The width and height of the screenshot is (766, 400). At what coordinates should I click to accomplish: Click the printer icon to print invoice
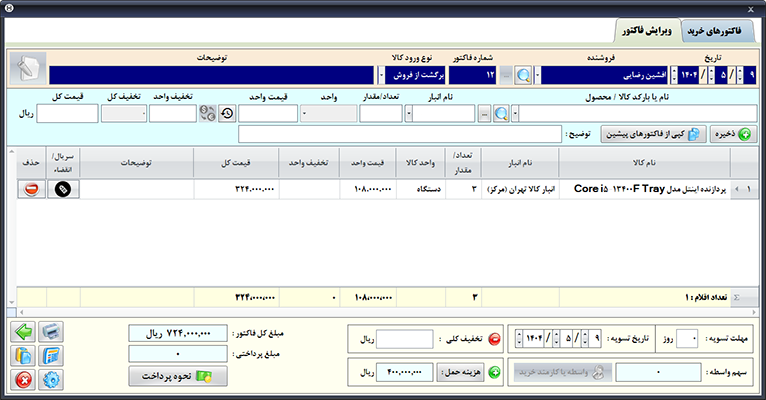[x=51, y=332]
